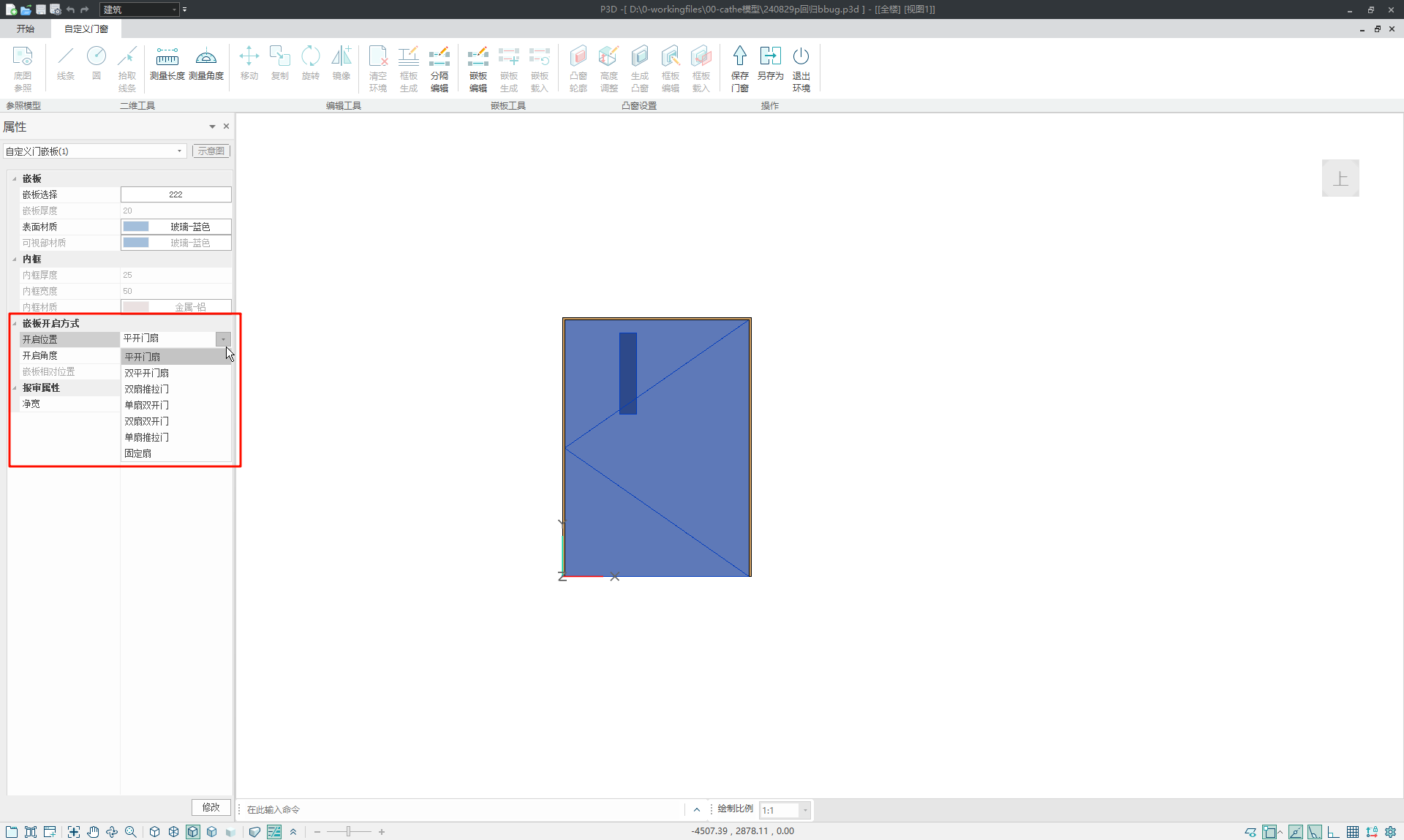Click the zoom magnifier icon in status bar
Image resolution: width=1404 pixels, height=840 pixels.
point(131,831)
